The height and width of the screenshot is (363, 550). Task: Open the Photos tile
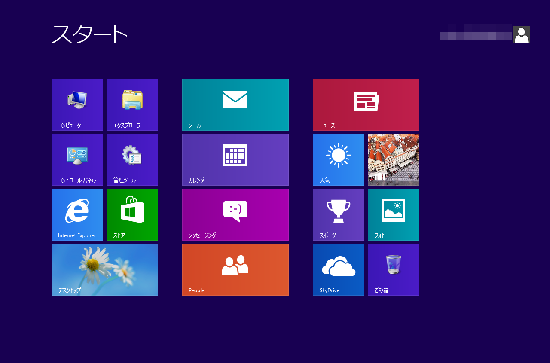click(393, 215)
